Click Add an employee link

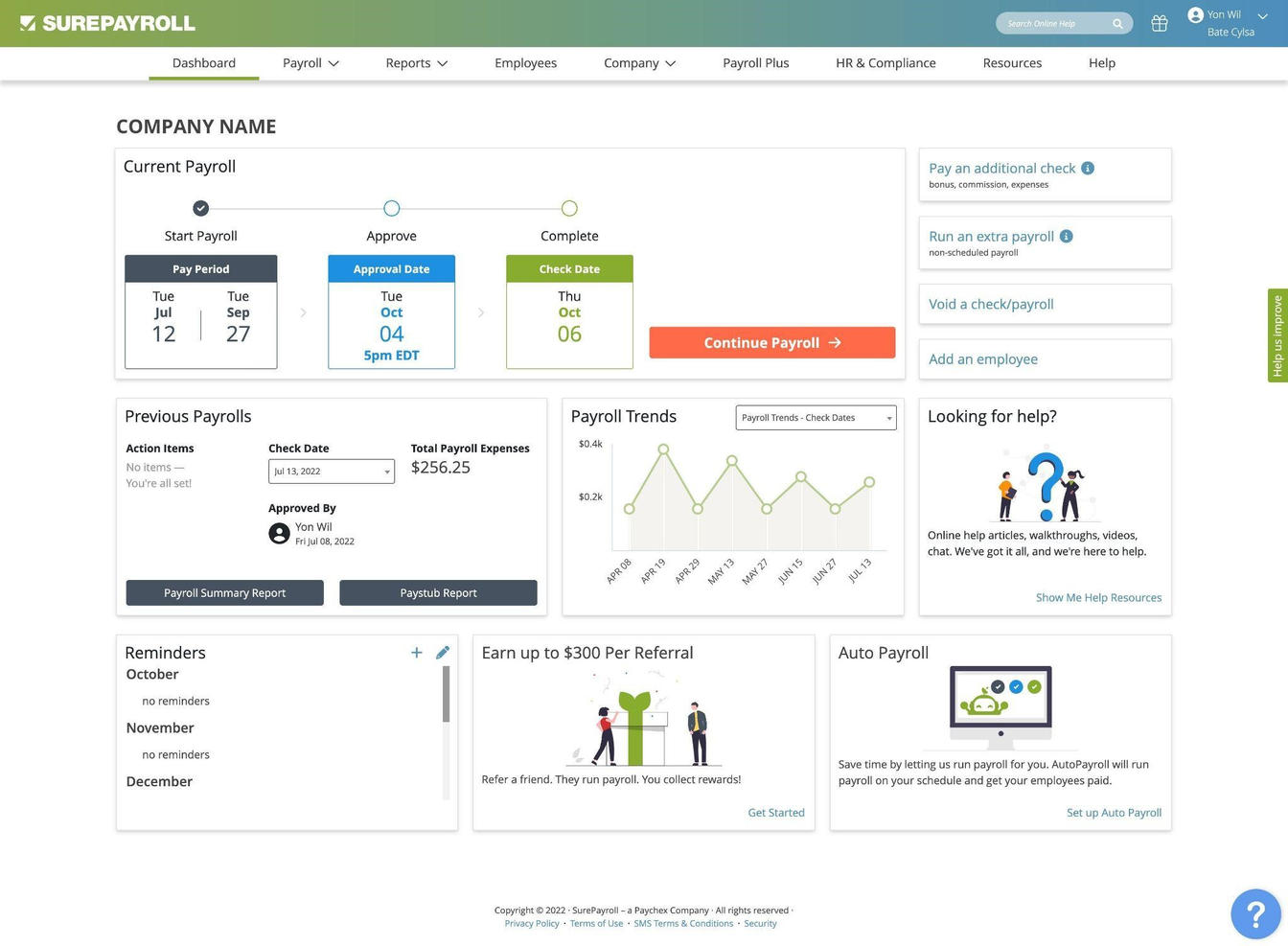coord(983,359)
